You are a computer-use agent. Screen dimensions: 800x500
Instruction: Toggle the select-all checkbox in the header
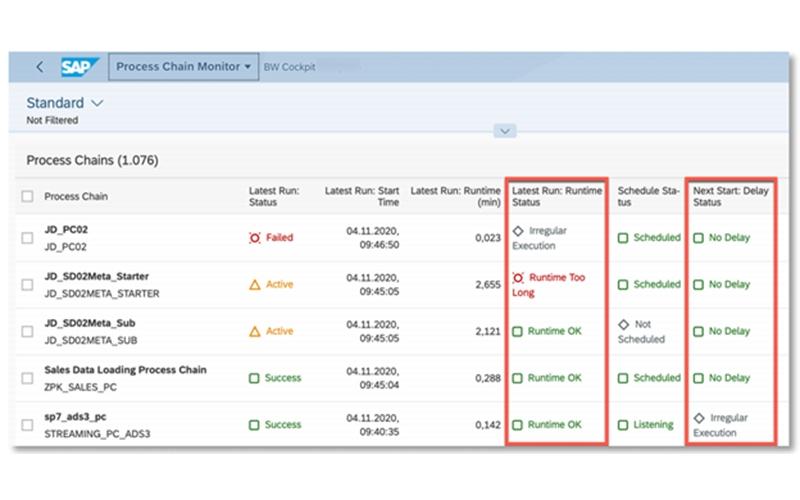[28, 196]
